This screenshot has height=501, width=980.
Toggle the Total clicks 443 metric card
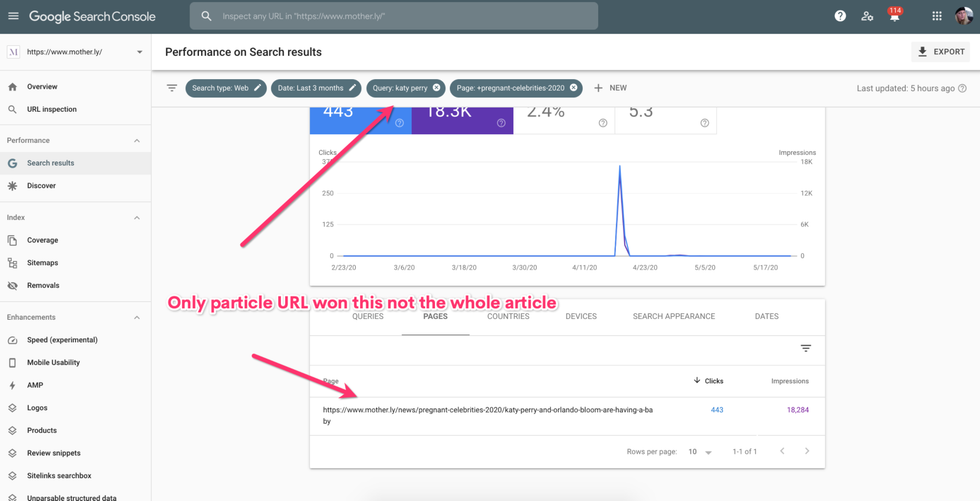[360, 117]
